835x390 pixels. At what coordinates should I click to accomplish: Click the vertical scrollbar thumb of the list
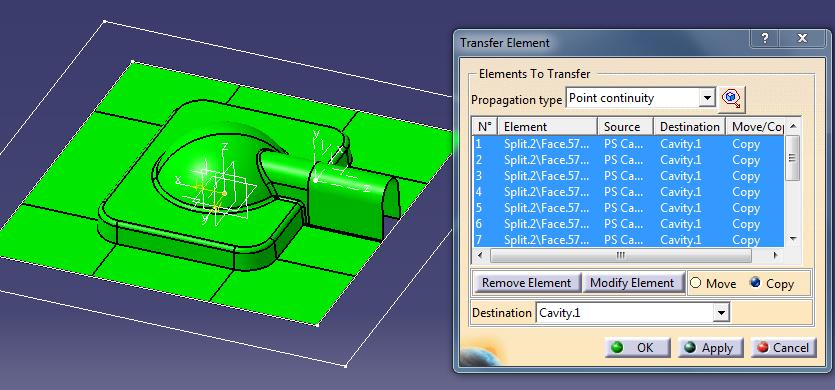(792, 158)
